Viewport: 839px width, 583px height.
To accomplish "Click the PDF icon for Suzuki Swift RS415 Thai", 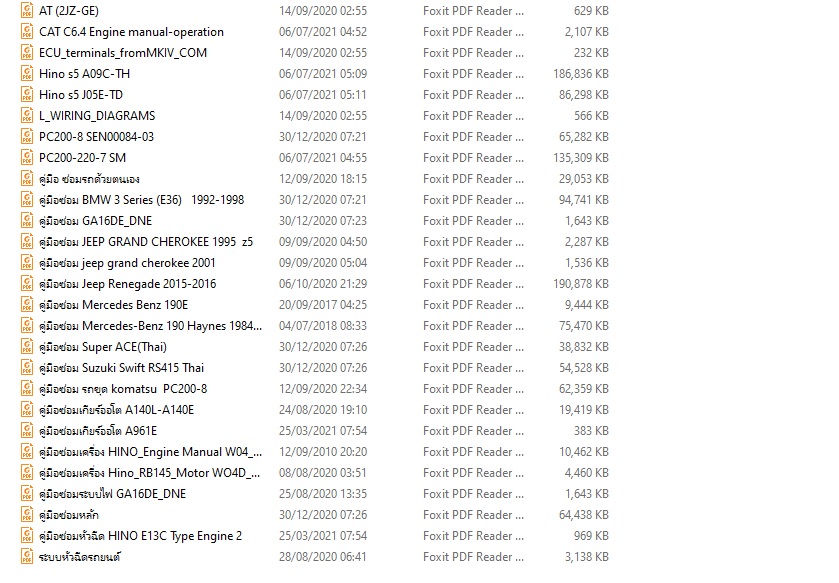I will coord(27,368).
